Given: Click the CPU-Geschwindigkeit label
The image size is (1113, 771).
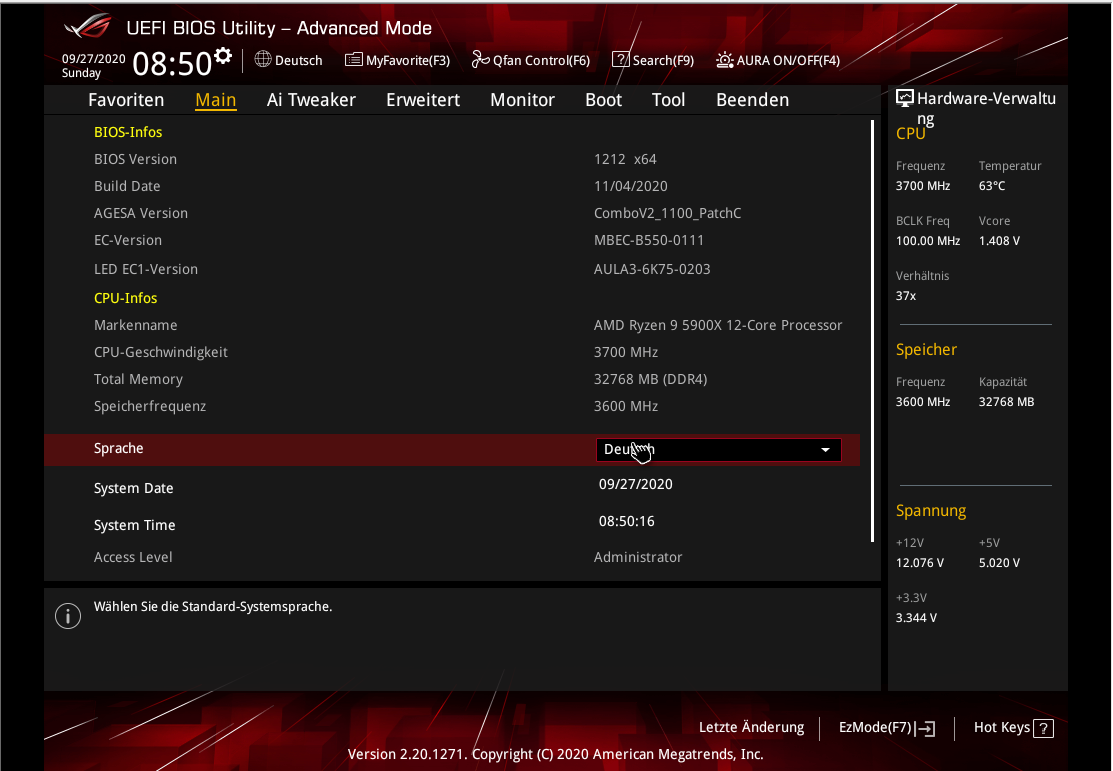Looking at the screenshot, I should point(160,352).
